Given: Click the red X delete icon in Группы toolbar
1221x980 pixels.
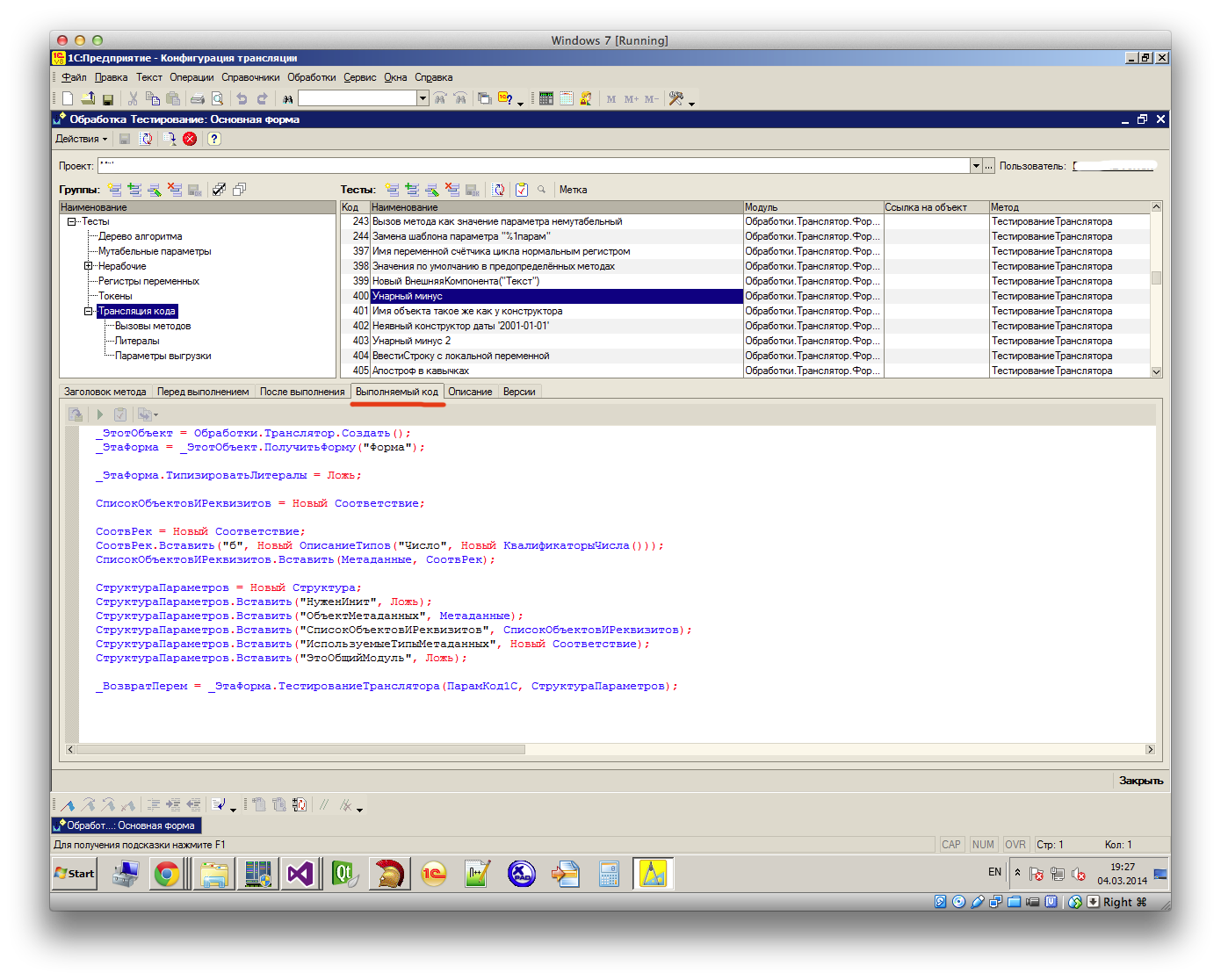Looking at the screenshot, I should [x=174, y=189].
